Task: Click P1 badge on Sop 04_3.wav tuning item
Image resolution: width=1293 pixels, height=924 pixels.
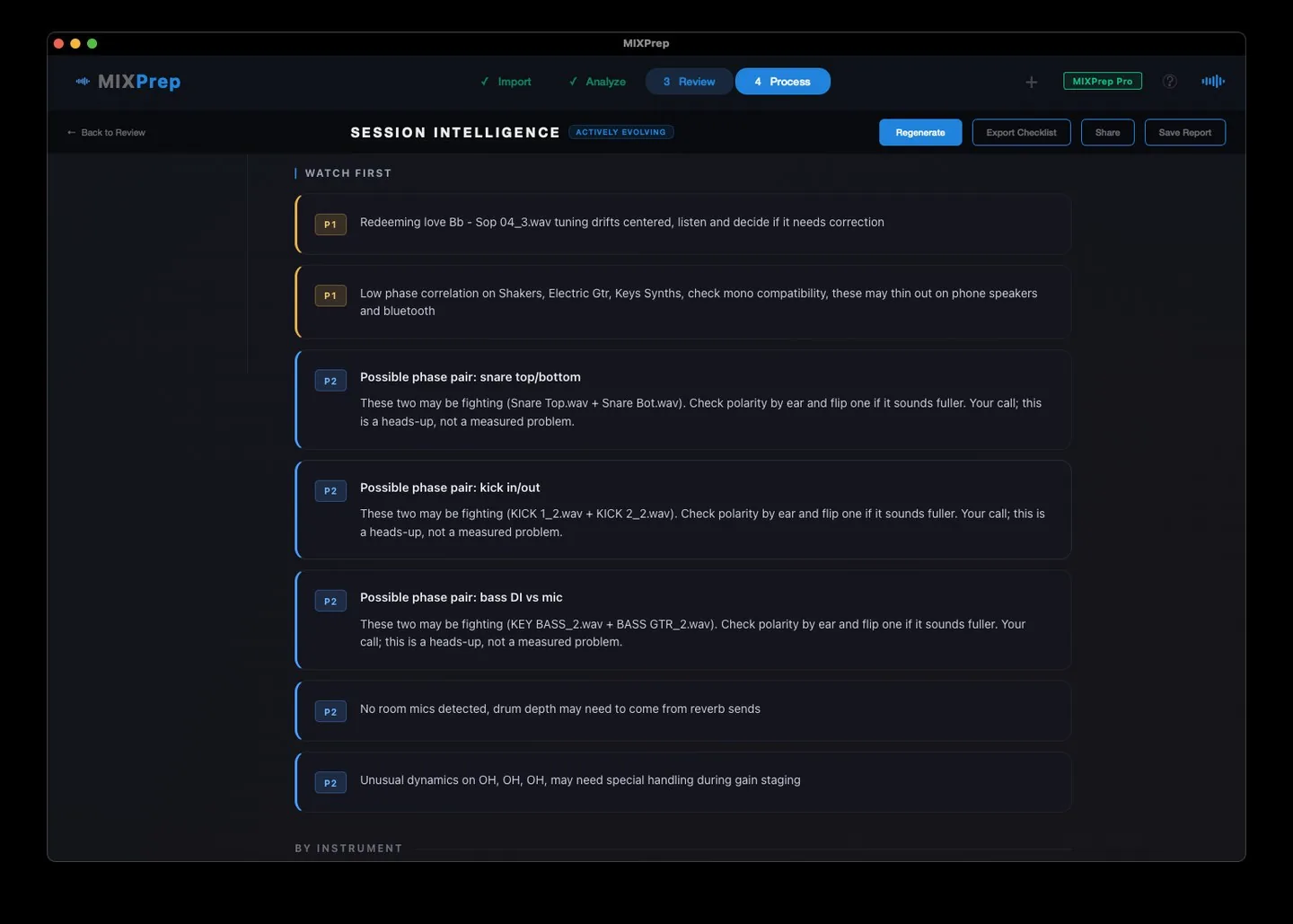Action: tap(330, 224)
